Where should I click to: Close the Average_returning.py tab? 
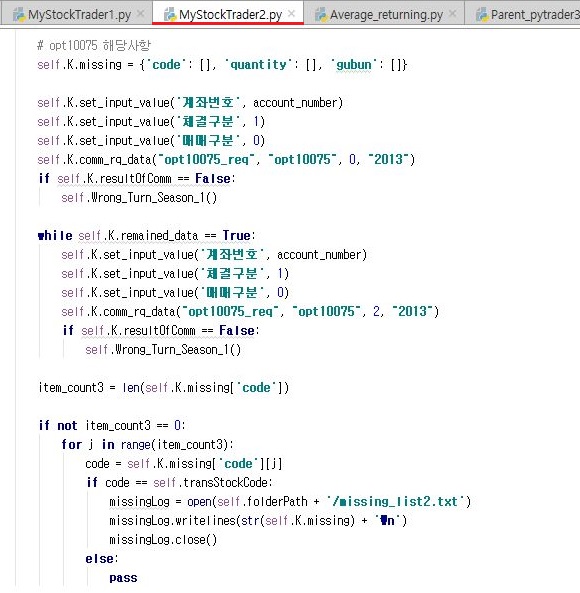click(452, 14)
